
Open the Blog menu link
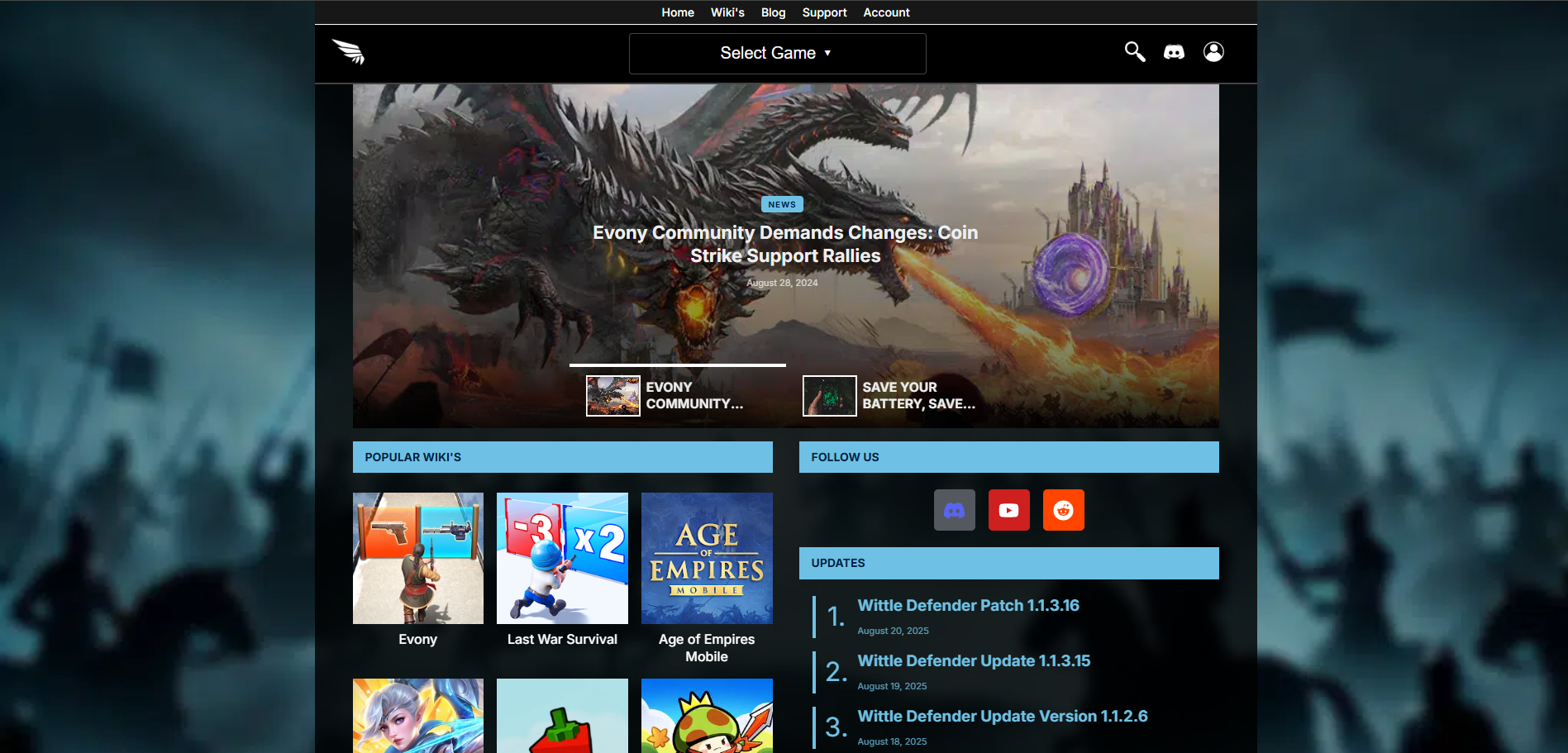pos(773,12)
